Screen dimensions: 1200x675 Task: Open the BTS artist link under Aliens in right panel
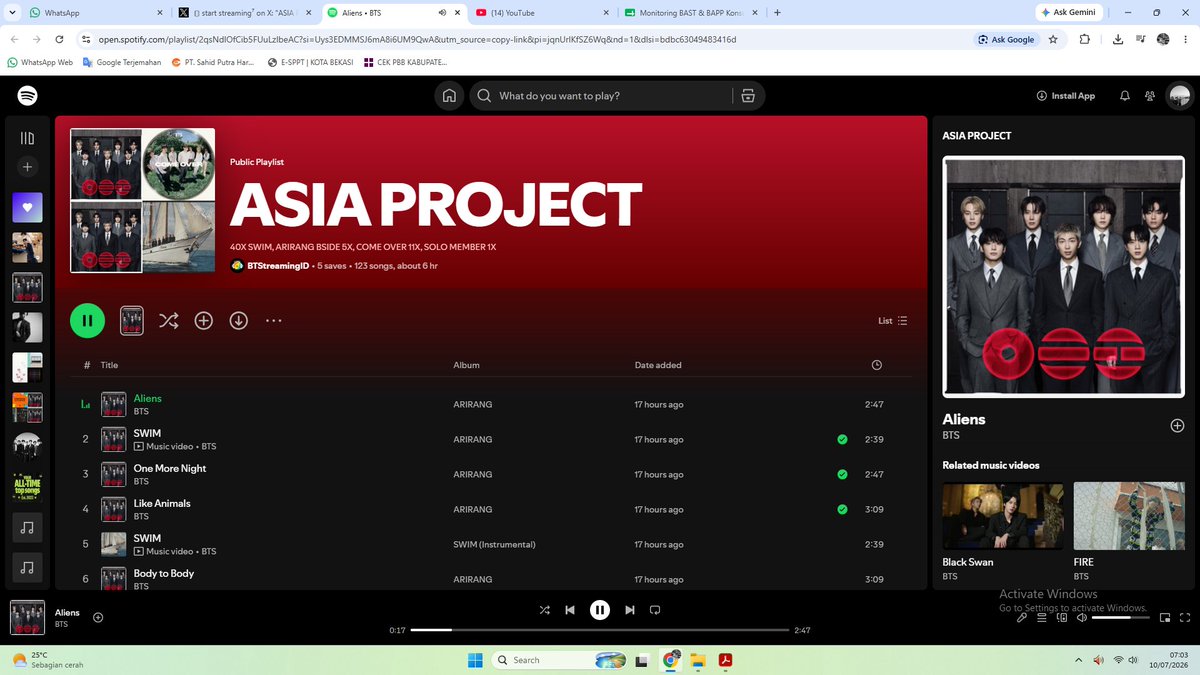point(950,436)
